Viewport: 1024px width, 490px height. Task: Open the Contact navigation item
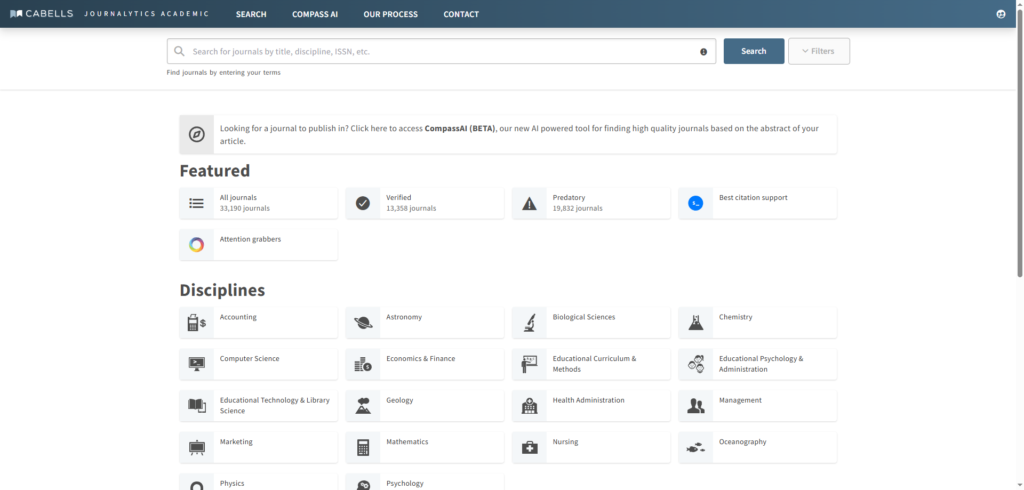pos(461,14)
